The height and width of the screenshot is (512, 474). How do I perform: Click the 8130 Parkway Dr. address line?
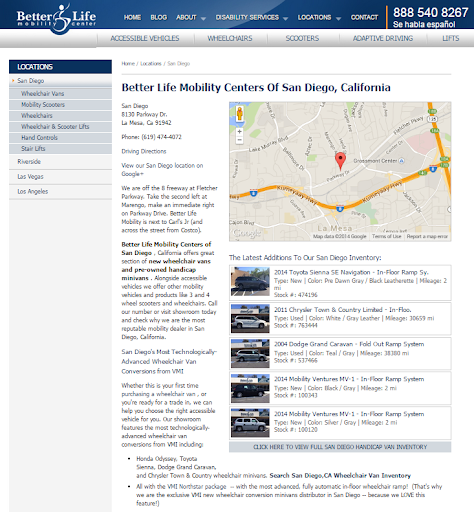[x=144, y=114]
